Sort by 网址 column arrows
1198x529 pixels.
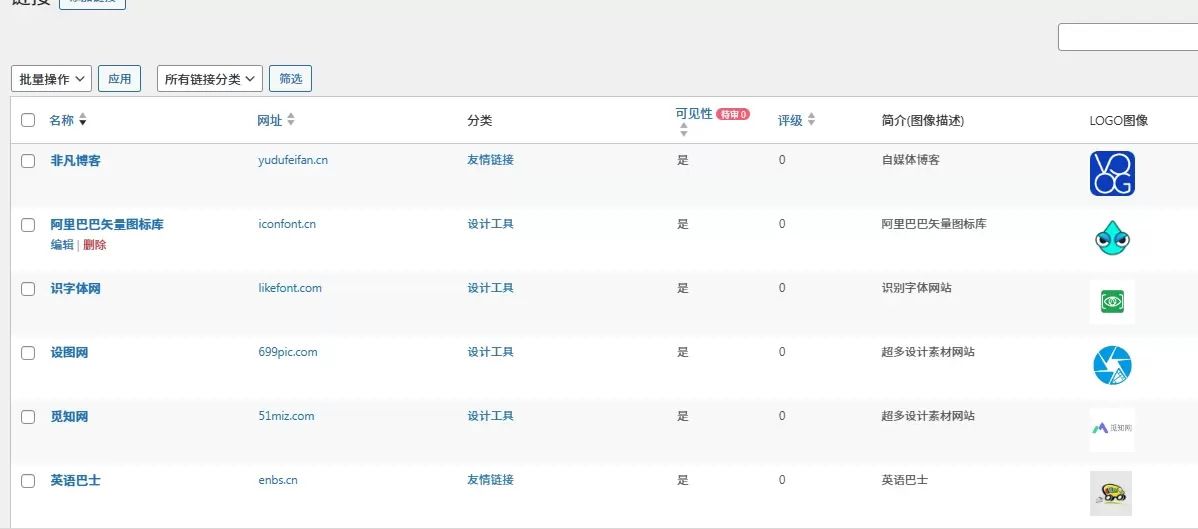(290, 120)
